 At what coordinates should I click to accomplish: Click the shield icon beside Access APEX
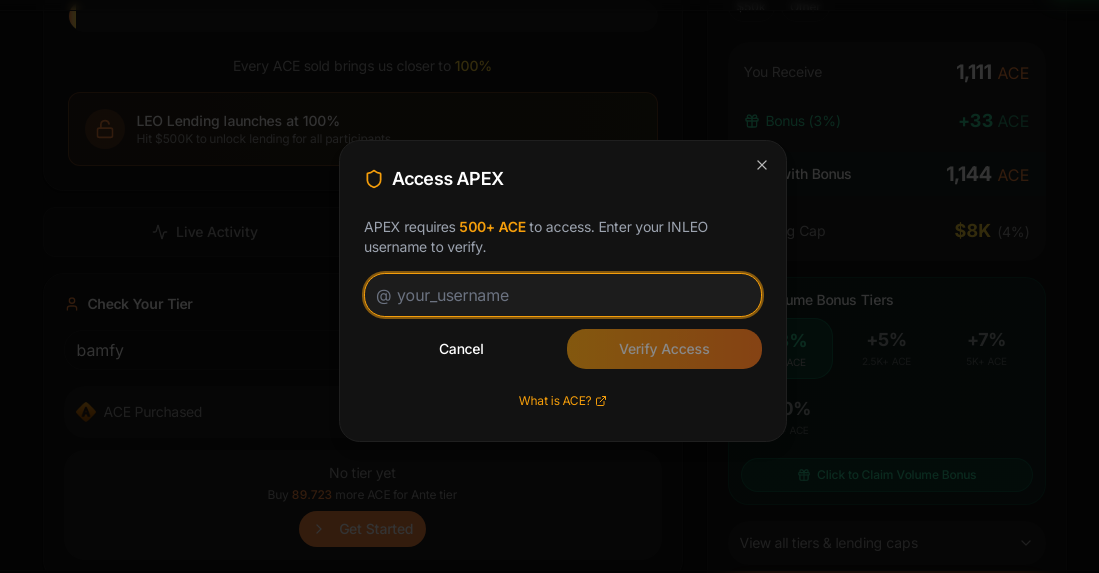(374, 179)
